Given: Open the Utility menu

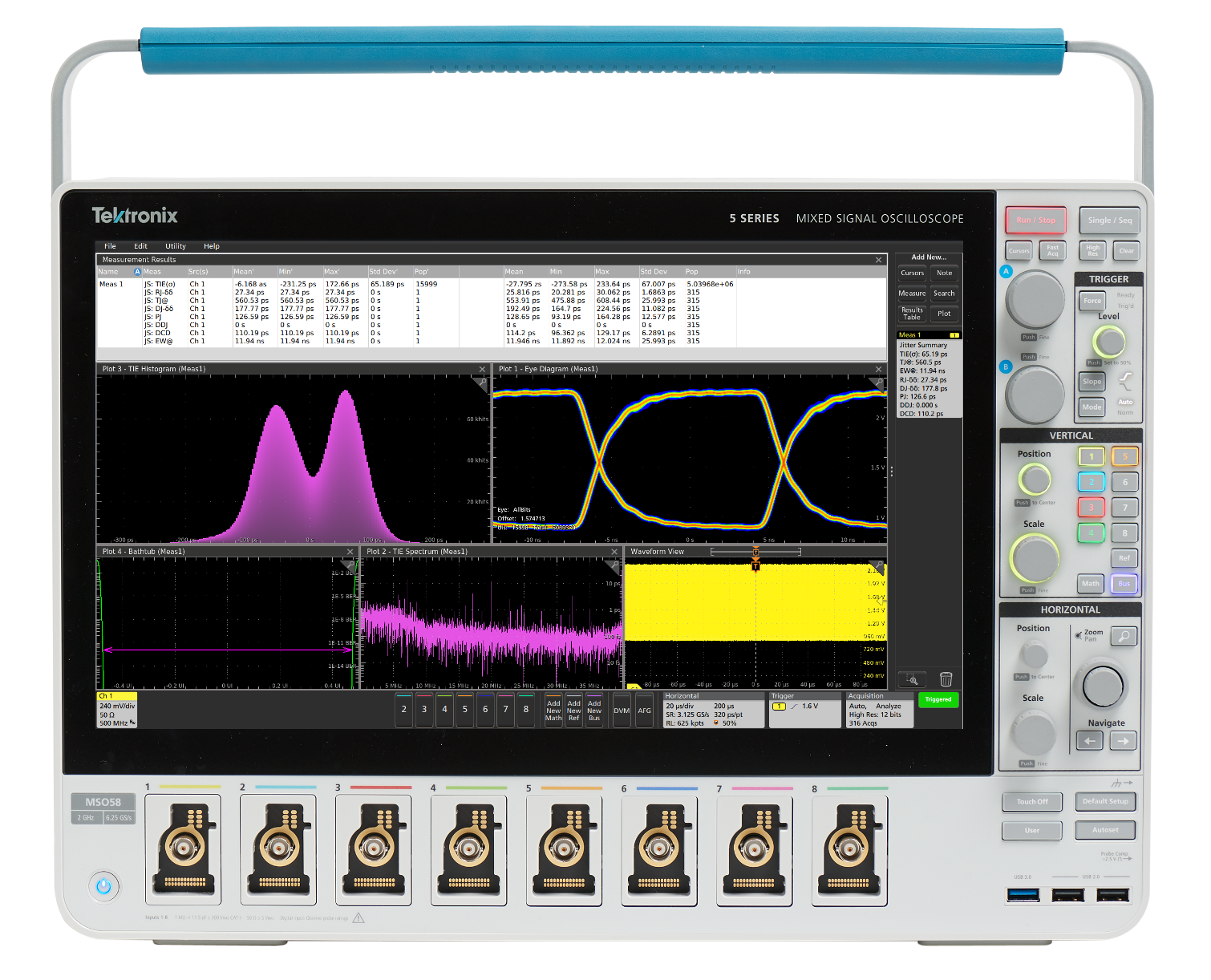Looking at the screenshot, I should click(176, 246).
